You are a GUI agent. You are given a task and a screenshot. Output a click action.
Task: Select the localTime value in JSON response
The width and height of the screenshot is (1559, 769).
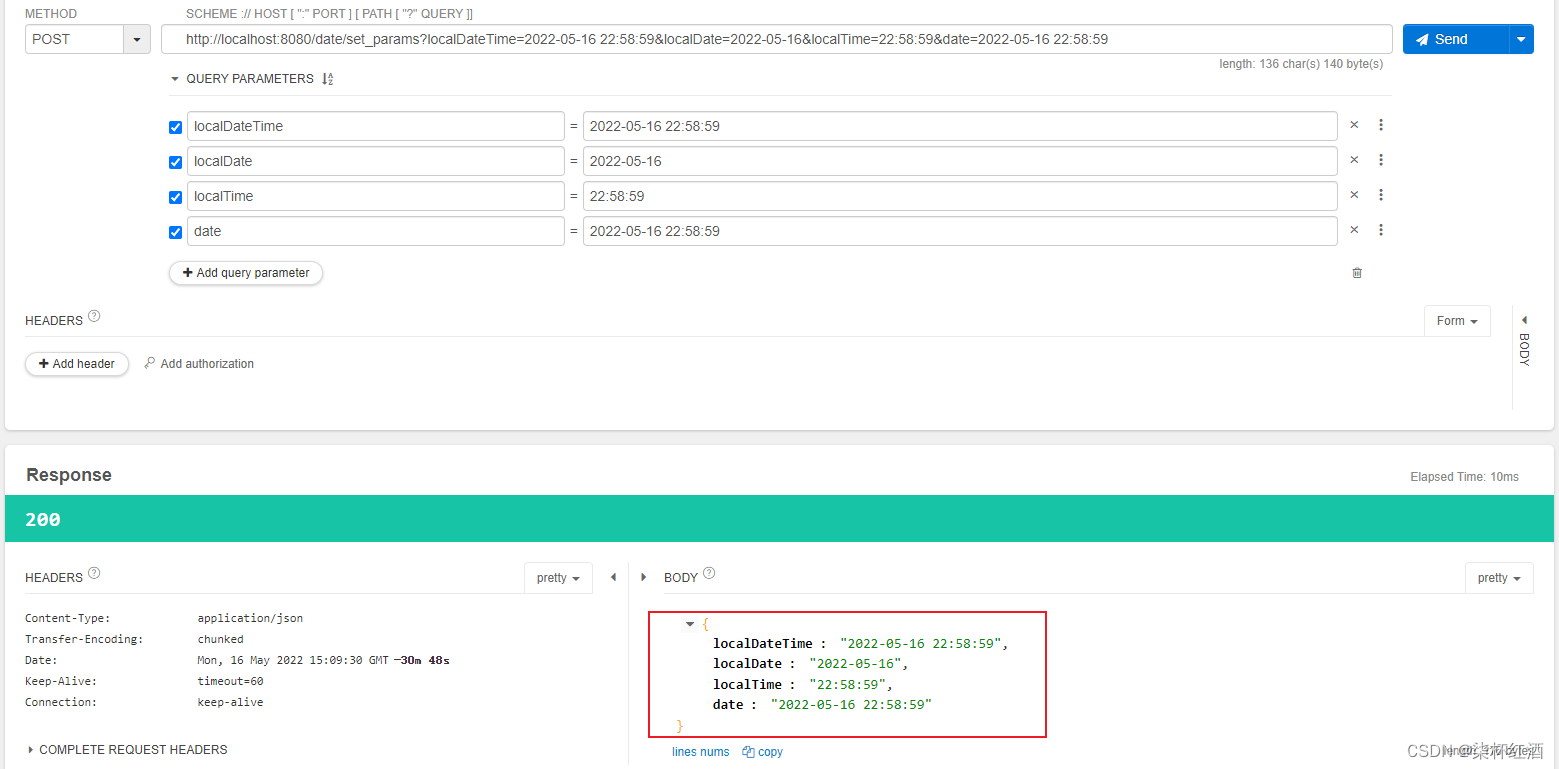pos(847,685)
